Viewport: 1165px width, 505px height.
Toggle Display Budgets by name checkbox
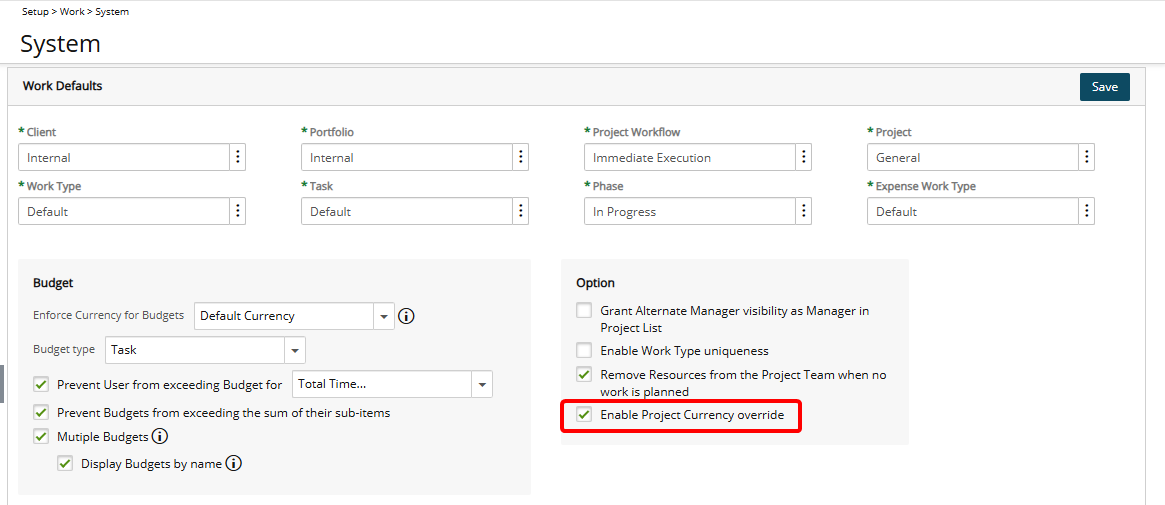point(65,463)
